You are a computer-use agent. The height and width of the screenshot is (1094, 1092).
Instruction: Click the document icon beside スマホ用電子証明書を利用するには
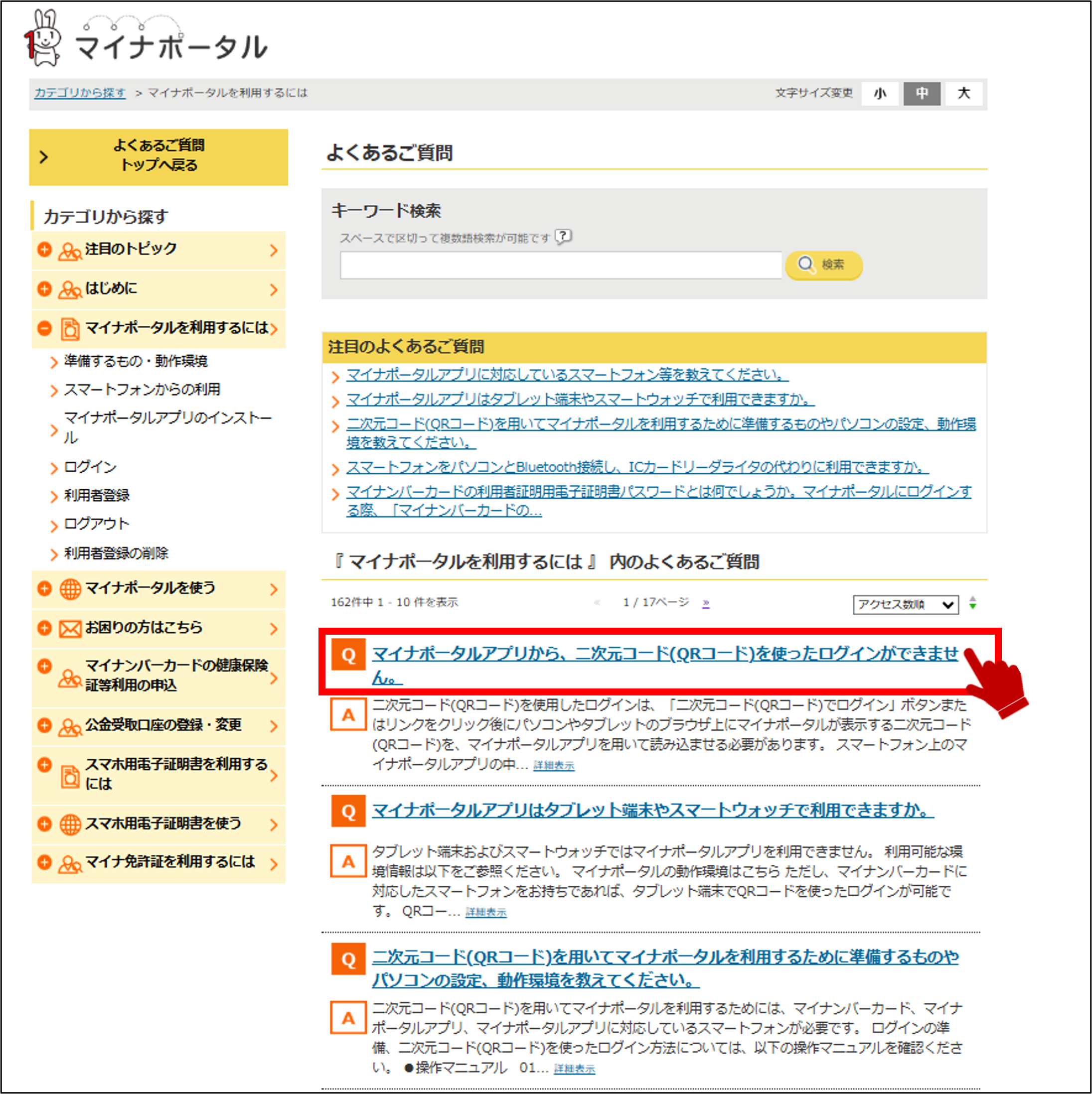tap(70, 777)
